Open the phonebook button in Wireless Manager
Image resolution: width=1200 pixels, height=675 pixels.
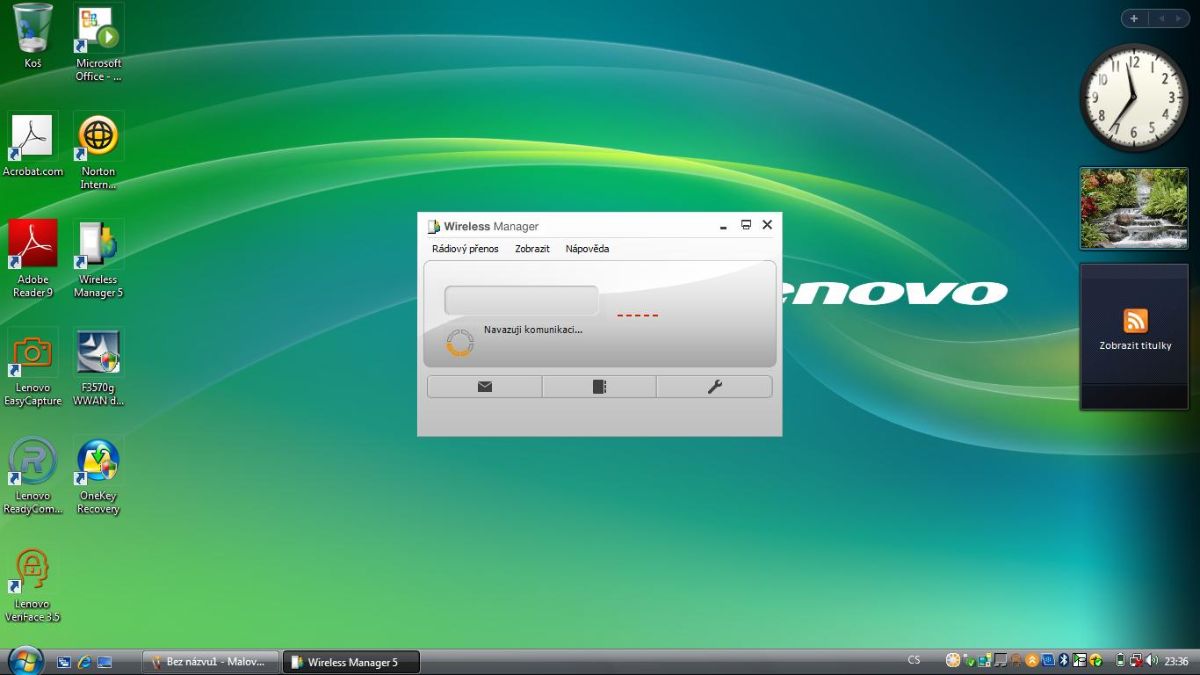pyautogui.click(x=599, y=387)
